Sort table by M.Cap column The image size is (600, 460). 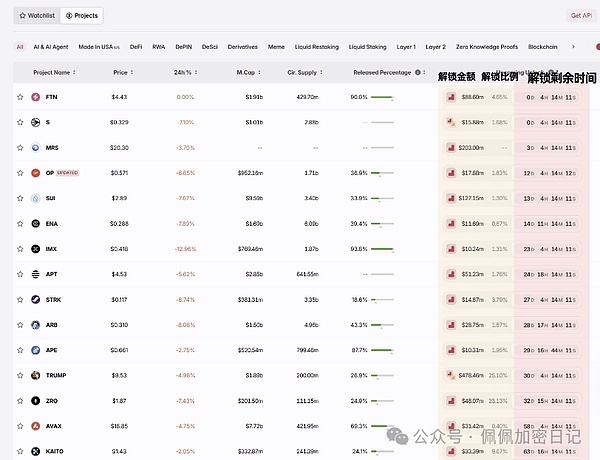pos(247,72)
